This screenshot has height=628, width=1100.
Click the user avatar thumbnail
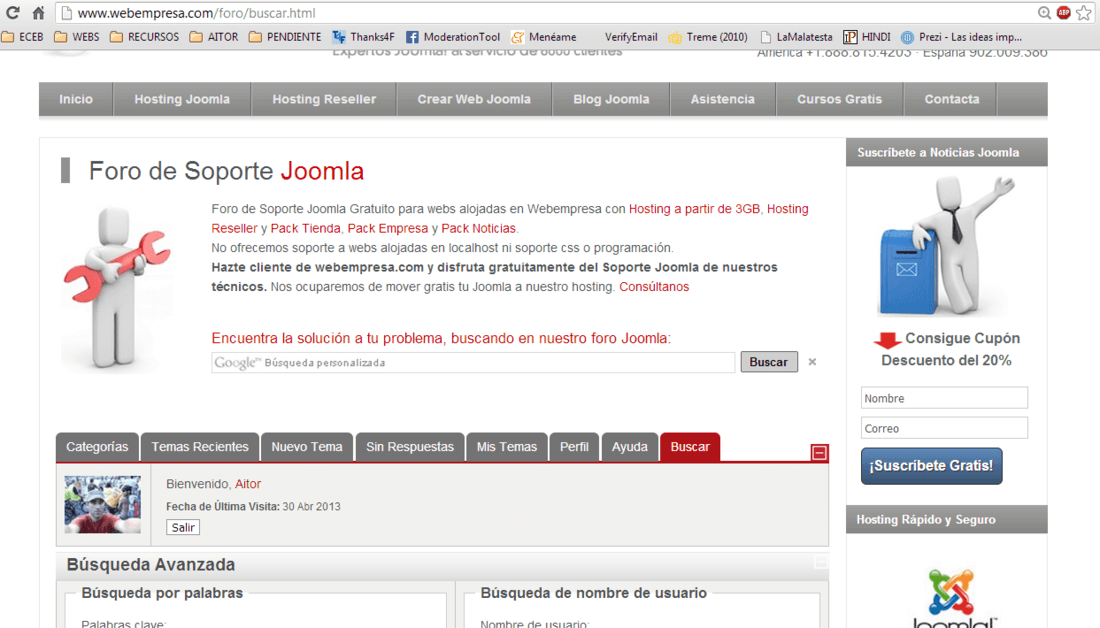tap(102, 505)
